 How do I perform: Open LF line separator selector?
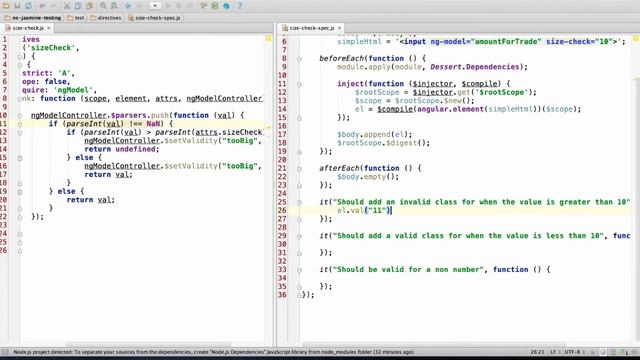click(x=554, y=352)
